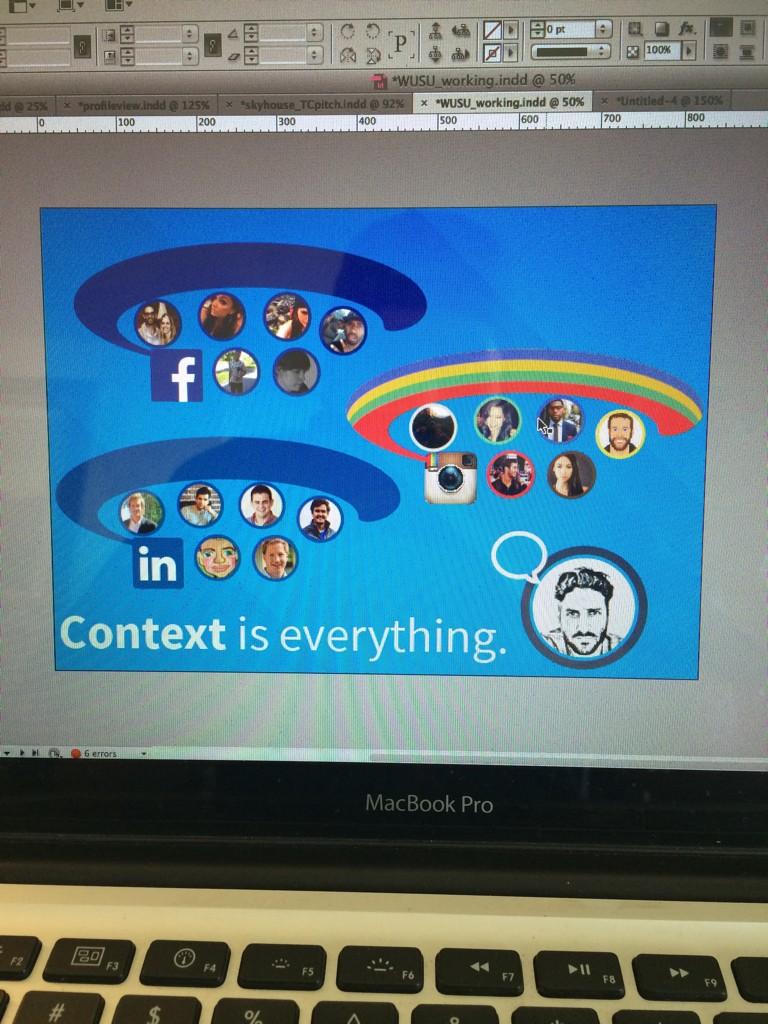Open the shear angle dropdown

313,54
